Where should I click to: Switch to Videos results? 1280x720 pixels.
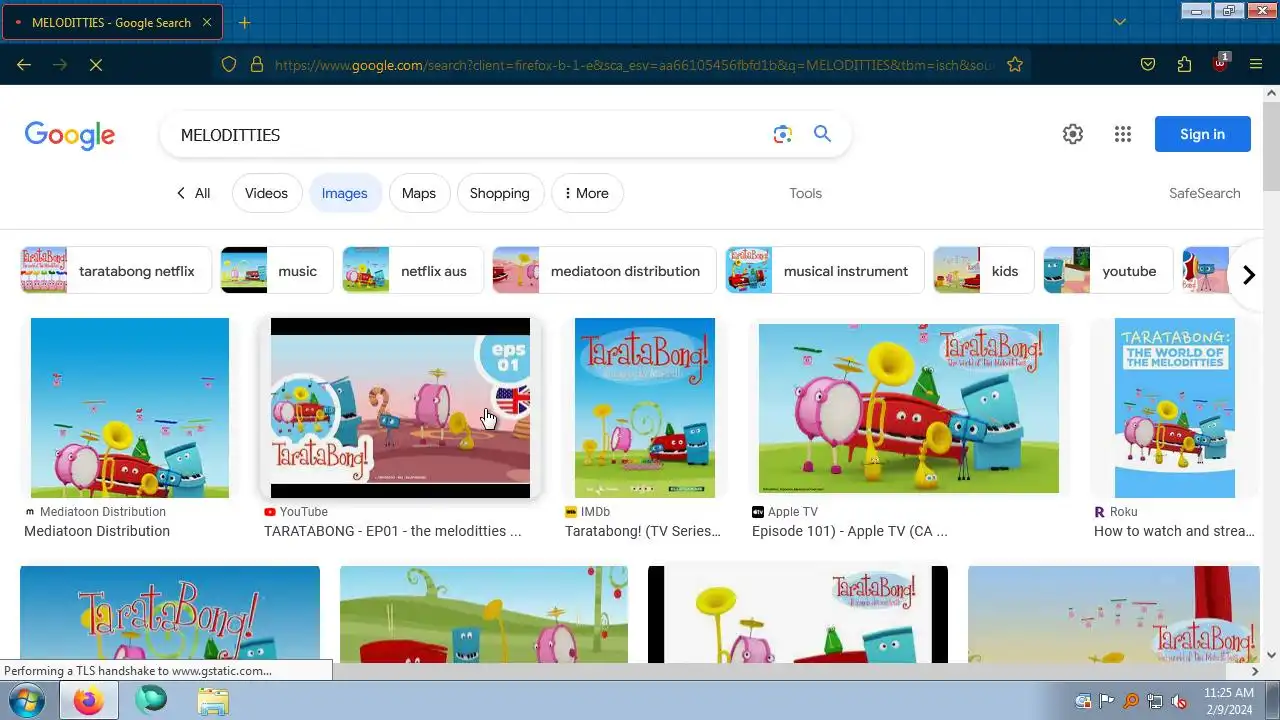pyautogui.click(x=266, y=193)
